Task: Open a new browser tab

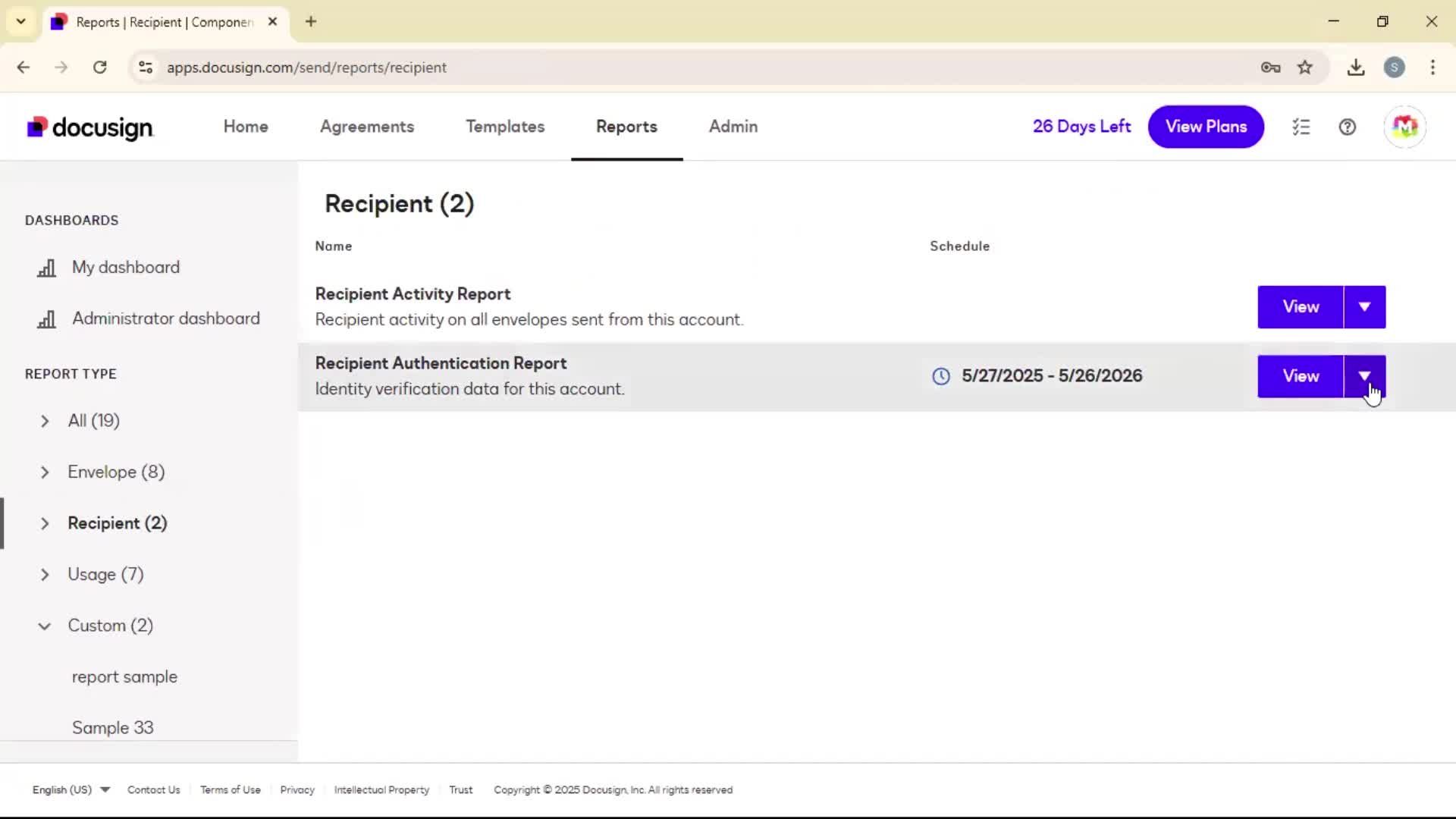Action: [x=311, y=21]
